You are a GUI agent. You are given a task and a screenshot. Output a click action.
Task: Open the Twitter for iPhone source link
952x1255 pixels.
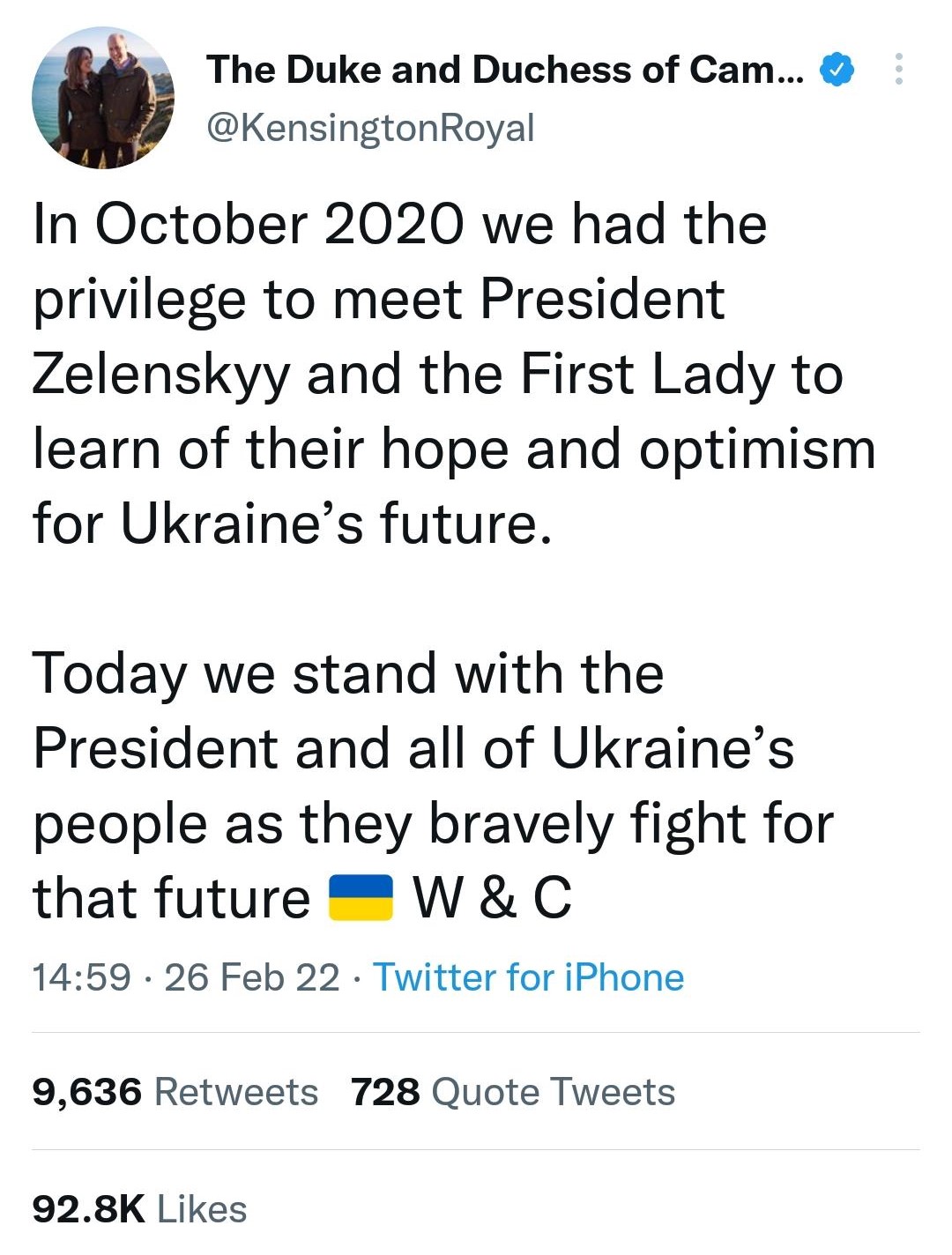(528, 977)
